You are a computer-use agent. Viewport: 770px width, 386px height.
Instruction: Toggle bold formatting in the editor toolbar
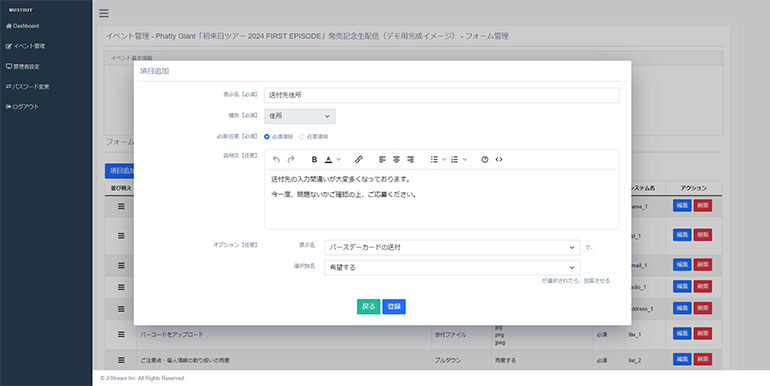pyautogui.click(x=314, y=160)
